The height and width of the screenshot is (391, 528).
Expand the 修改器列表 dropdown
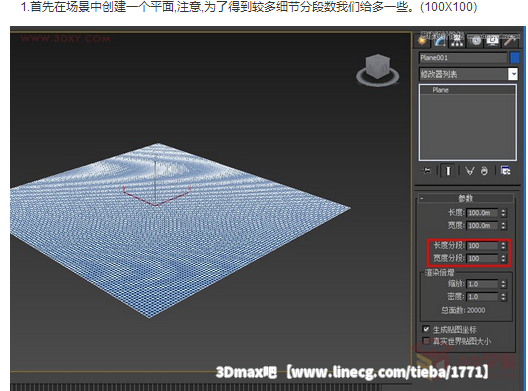513,74
